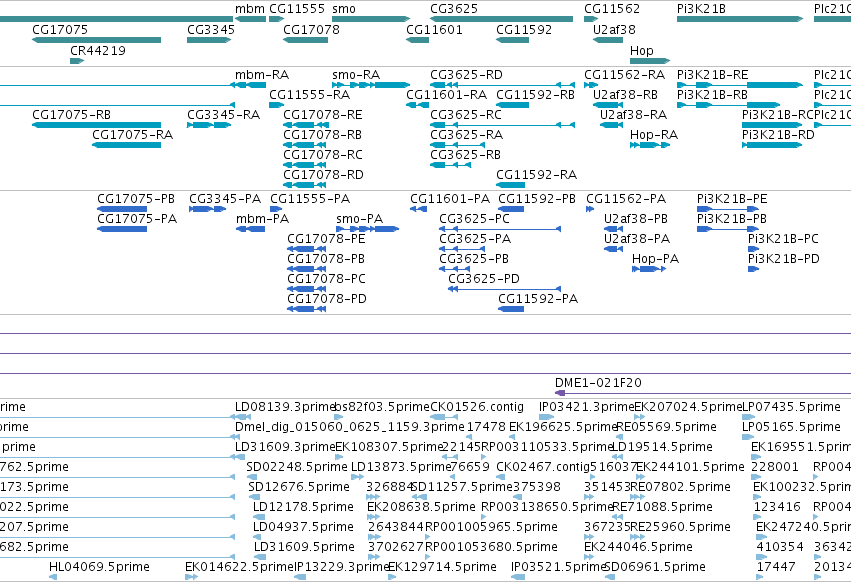
Task: Click protein Pi3K21B-PD
Action: point(753,269)
